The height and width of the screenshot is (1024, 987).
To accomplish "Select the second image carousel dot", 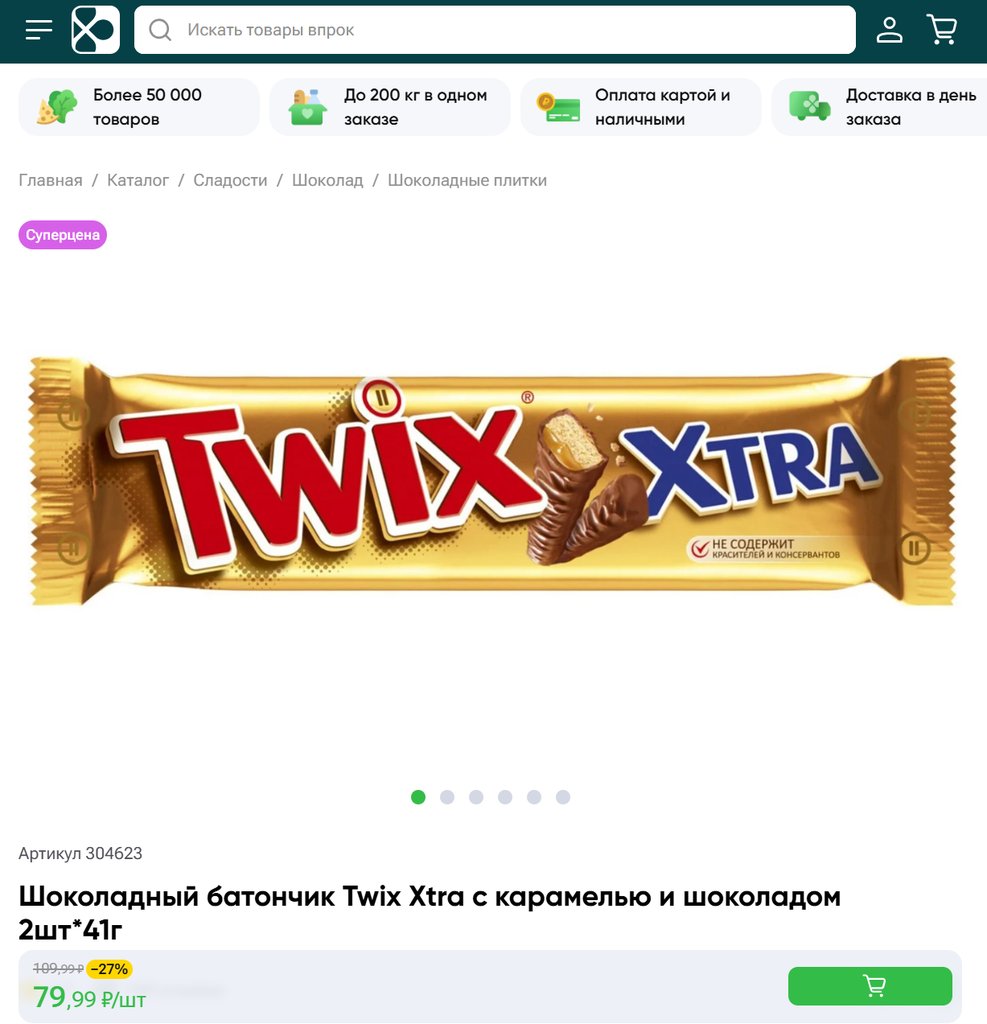I will 447,797.
